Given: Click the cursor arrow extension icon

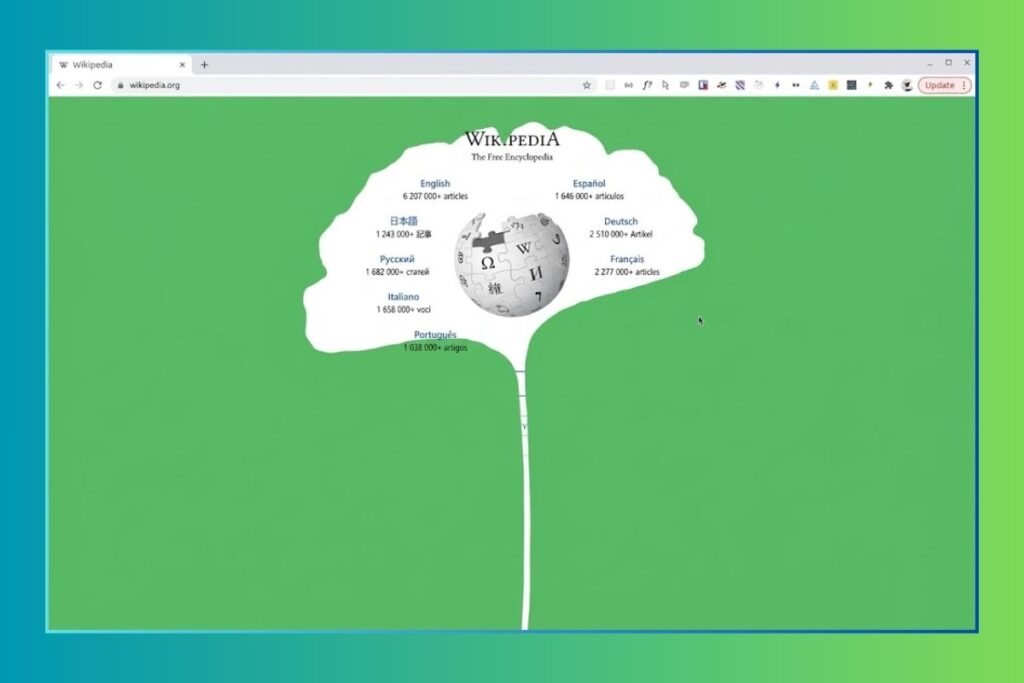Looking at the screenshot, I should click(x=665, y=86).
